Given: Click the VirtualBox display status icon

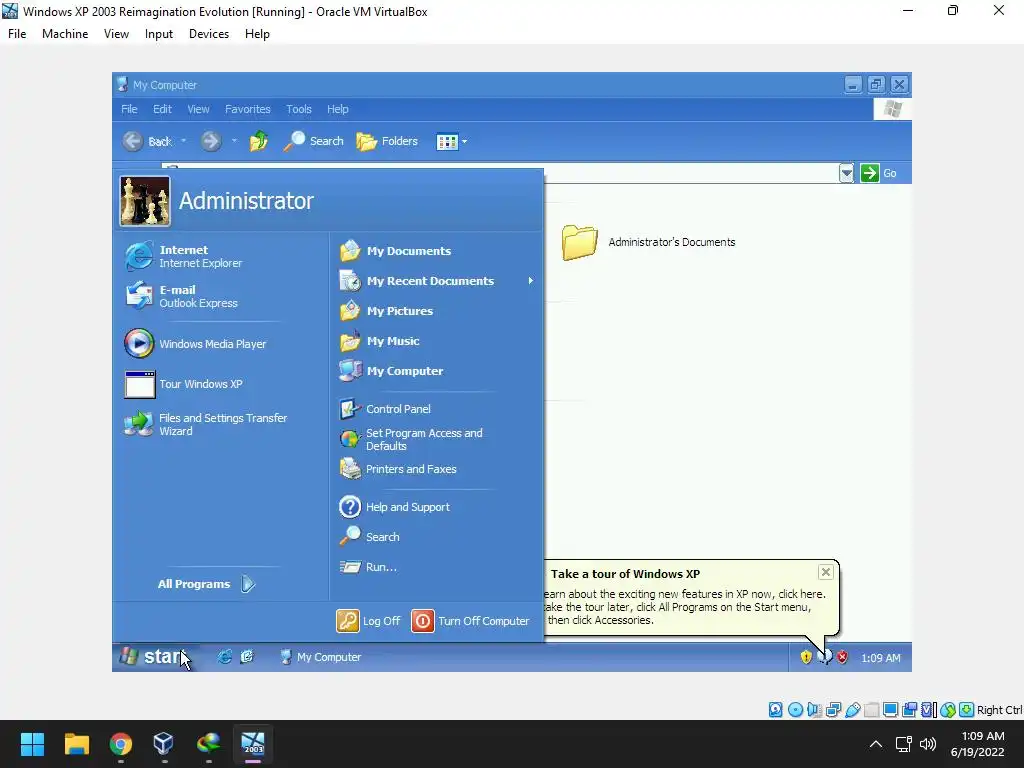Looking at the screenshot, I should pos(890,710).
